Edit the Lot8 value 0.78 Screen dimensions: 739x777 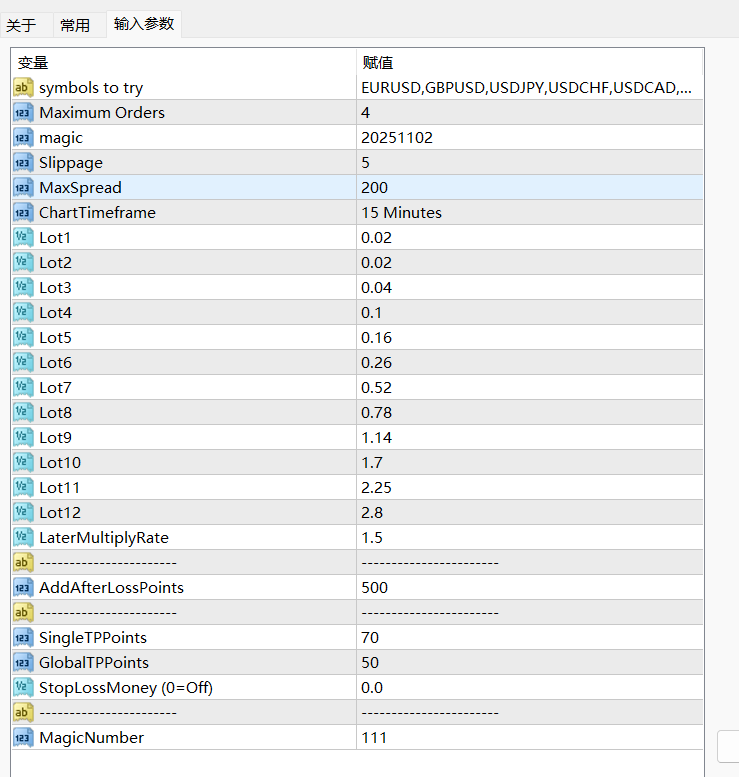pyautogui.click(x=529, y=412)
